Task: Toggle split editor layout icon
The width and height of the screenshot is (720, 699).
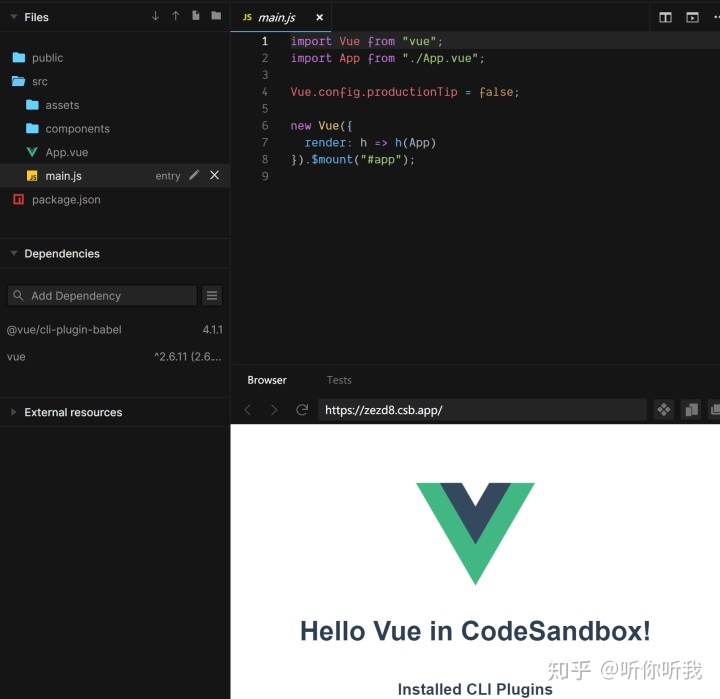Action: pyautogui.click(x=665, y=17)
